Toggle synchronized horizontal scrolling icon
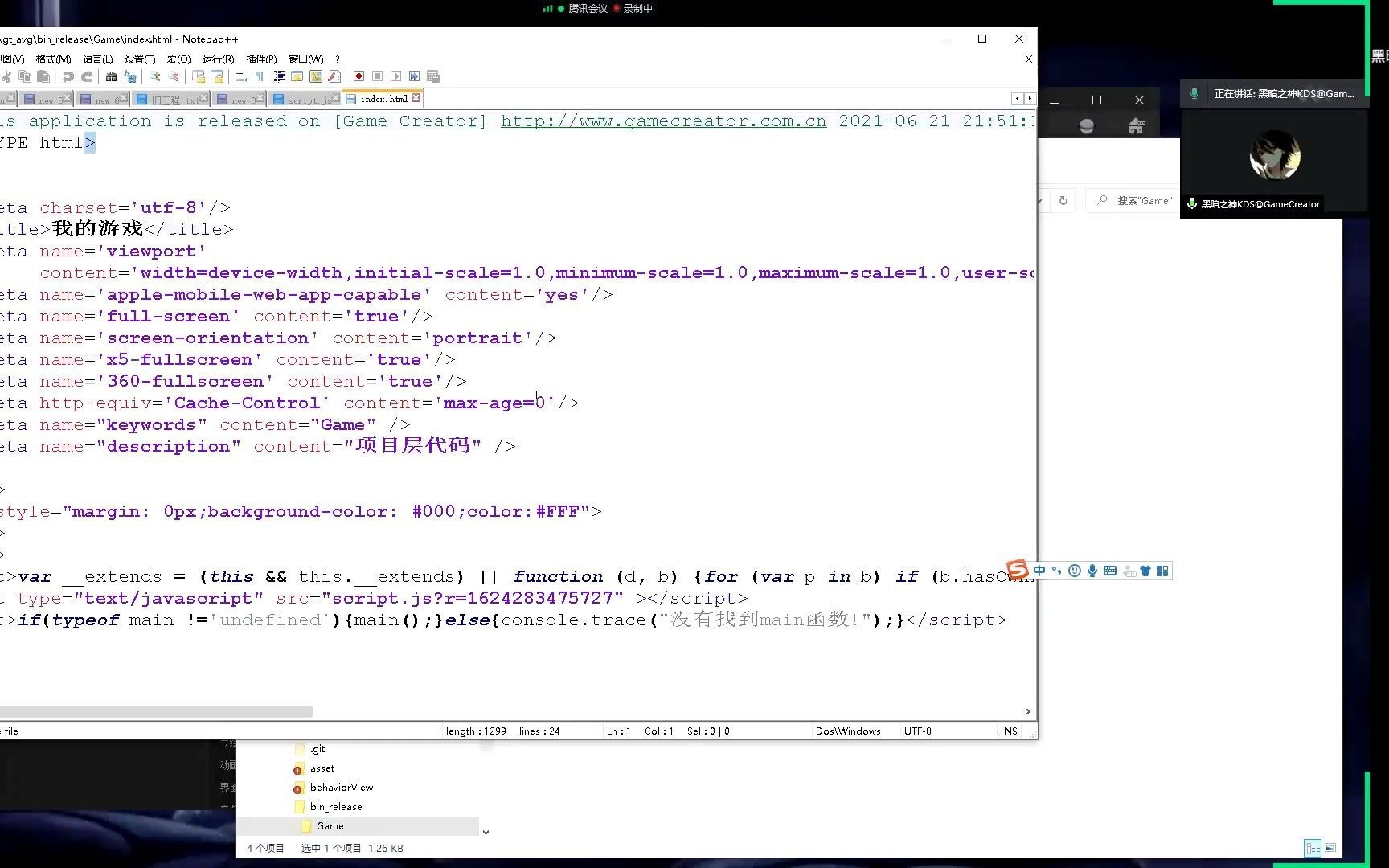Image resolution: width=1389 pixels, height=868 pixels. point(217,76)
